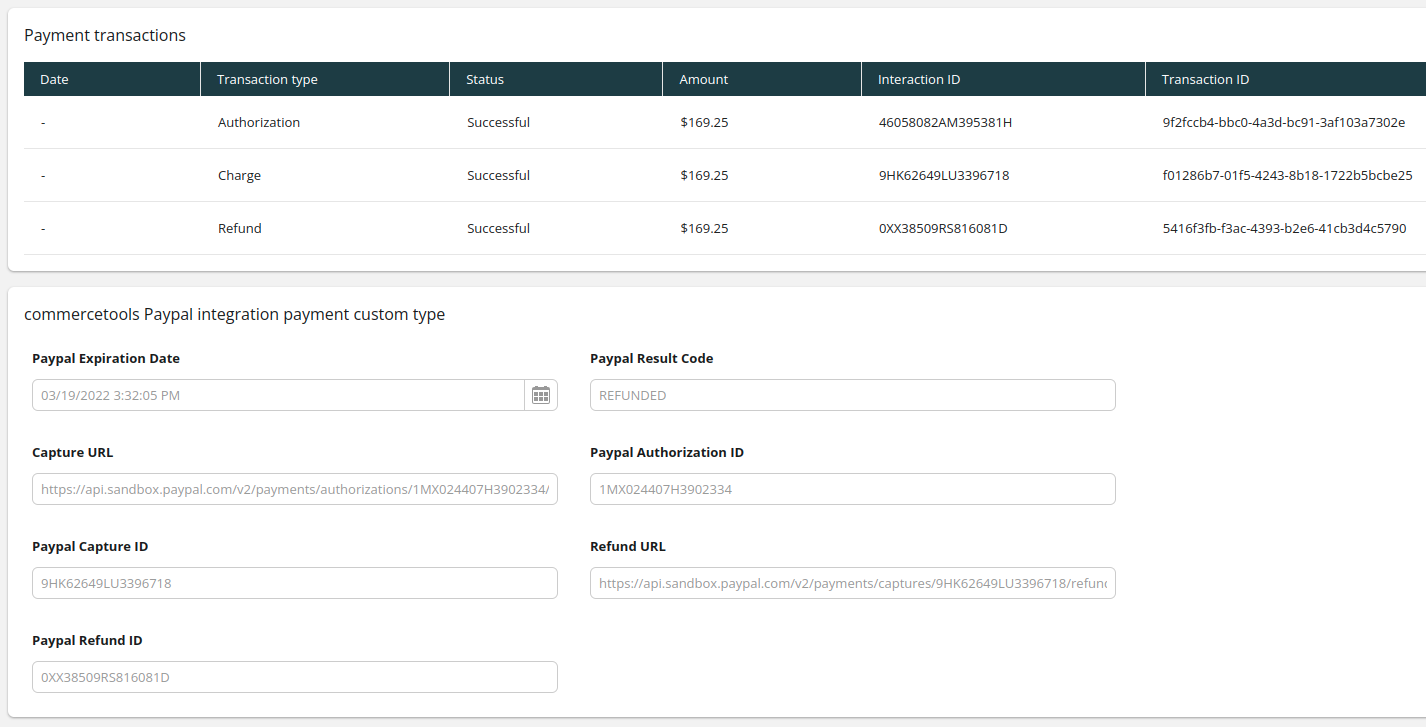The height and width of the screenshot is (727, 1426).
Task: Open the calendar date picker icon
Action: tap(541, 395)
